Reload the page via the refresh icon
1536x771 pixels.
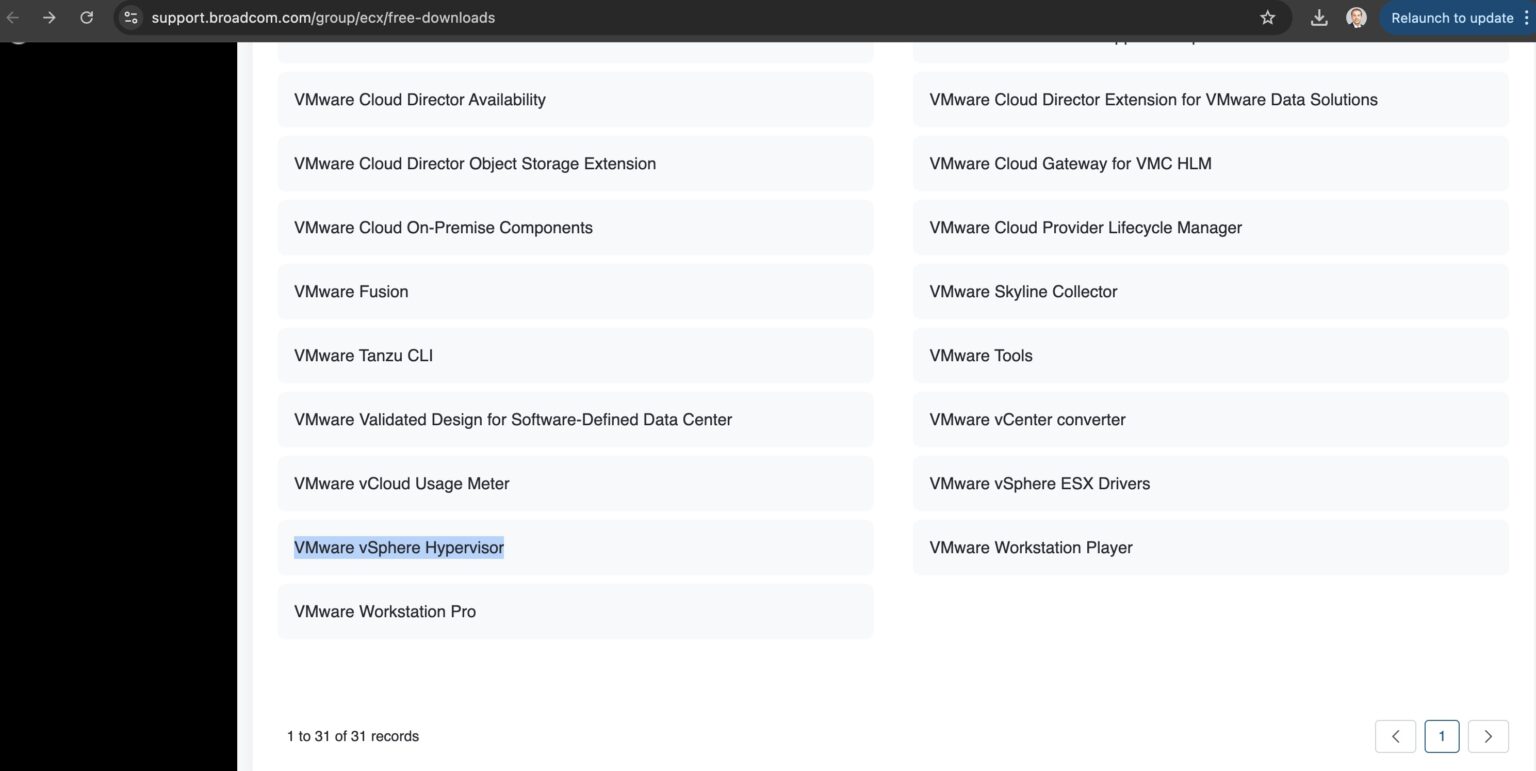tap(86, 17)
